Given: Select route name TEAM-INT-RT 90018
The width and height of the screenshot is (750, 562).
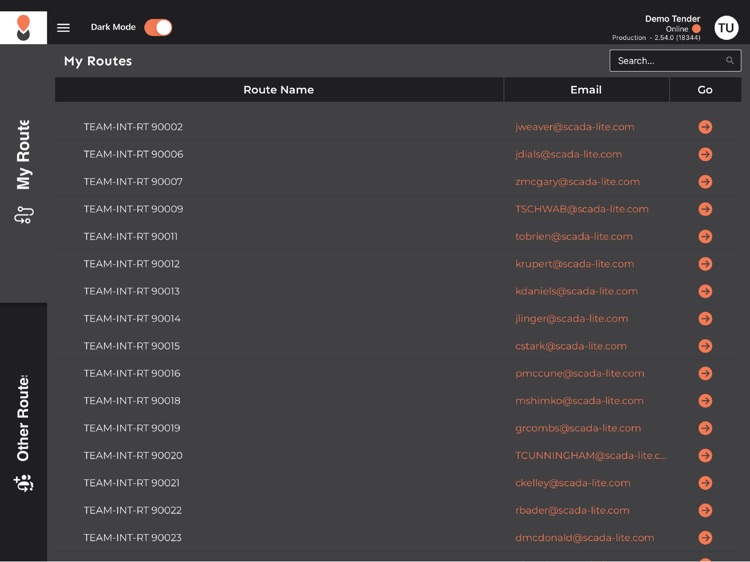Looking at the screenshot, I should pos(132,401).
